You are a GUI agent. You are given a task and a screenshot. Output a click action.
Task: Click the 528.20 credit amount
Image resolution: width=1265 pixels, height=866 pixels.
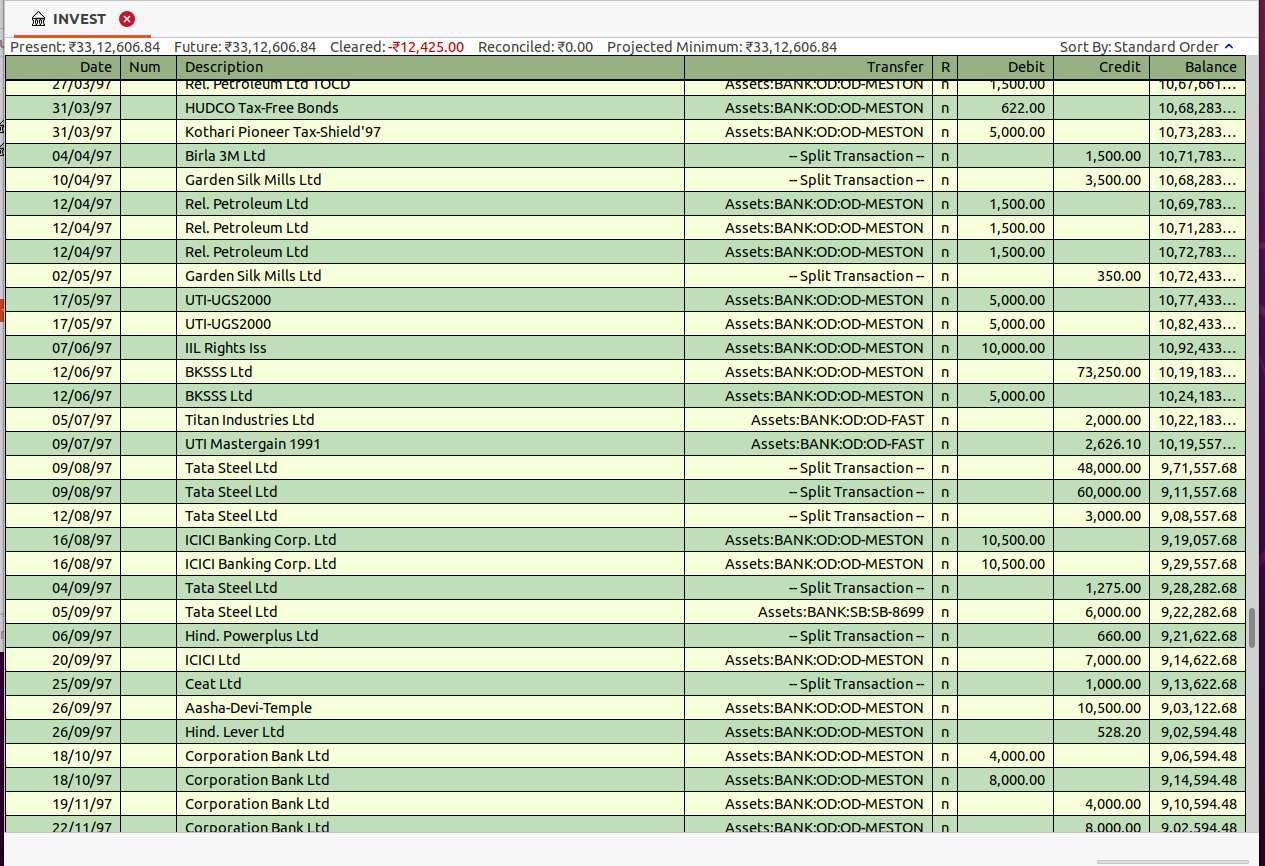(1119, 732)
